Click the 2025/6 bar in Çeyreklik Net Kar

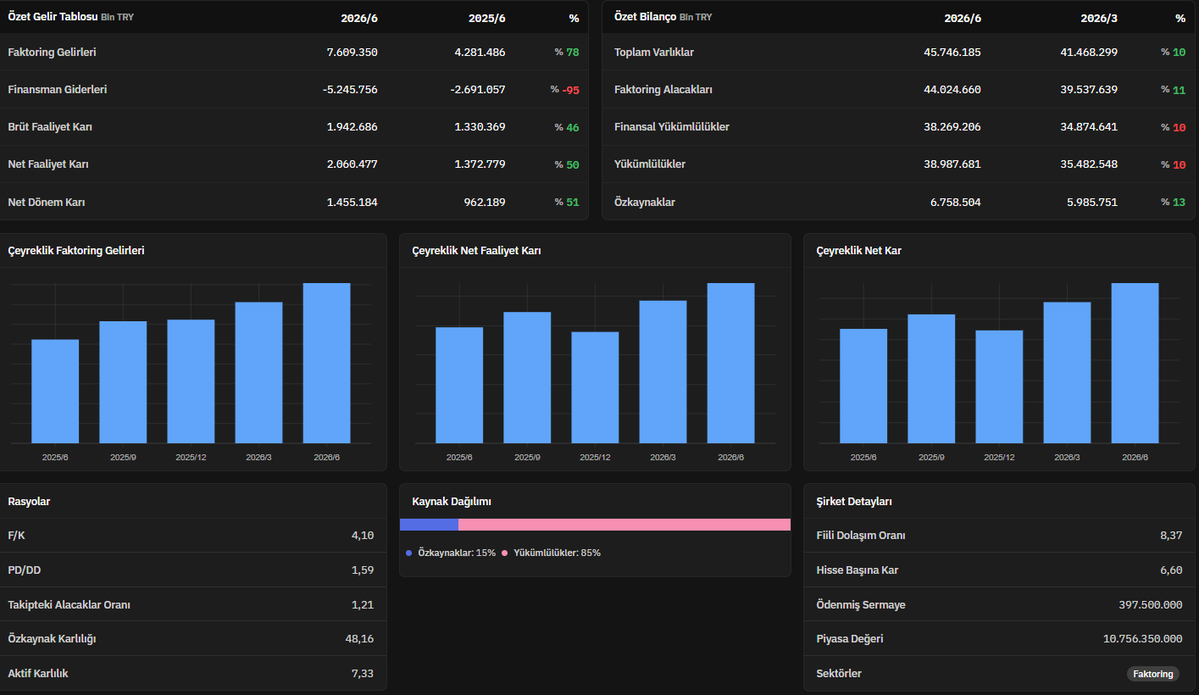pos(863,385)
